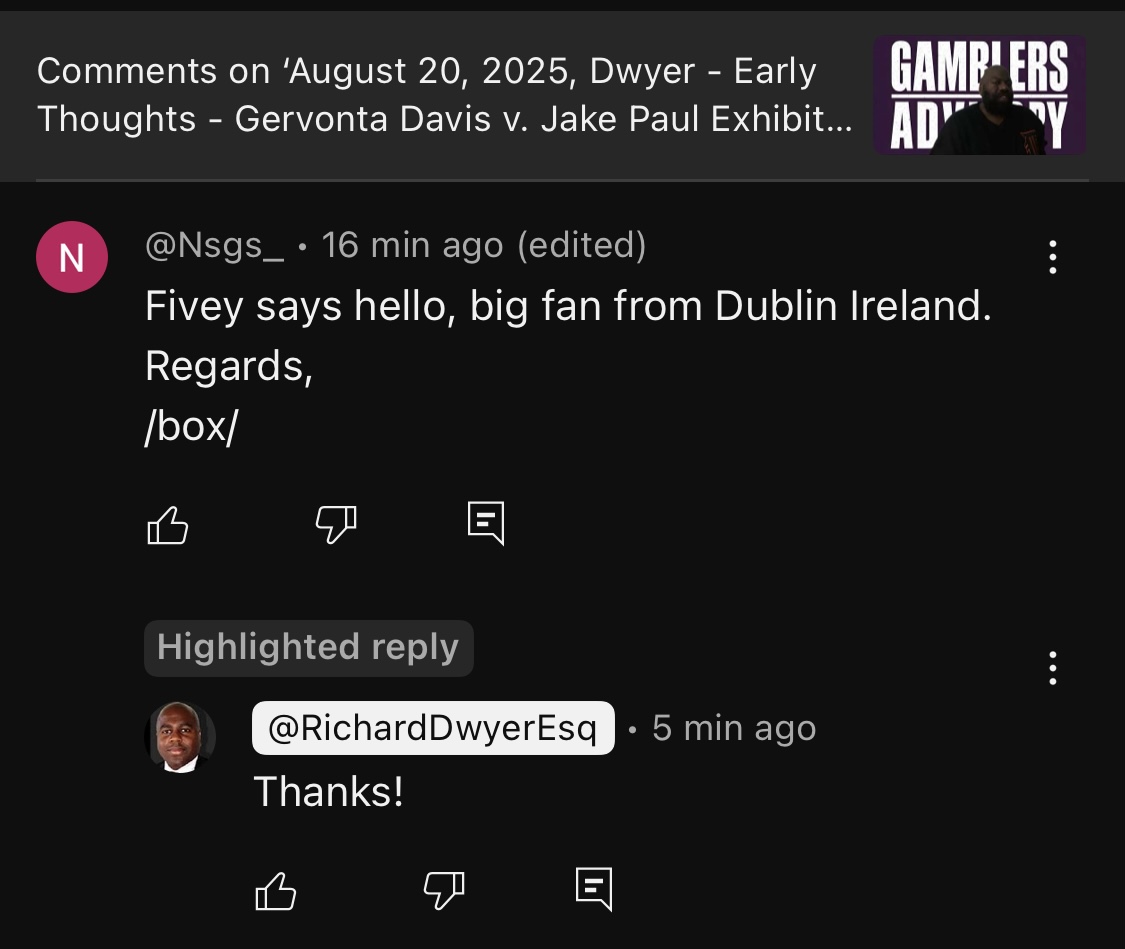Visit the @Nsgs_ channel handle
The width and height of the screenshot is (1125, 949).
pyautogui.click(x=215, y=245)
